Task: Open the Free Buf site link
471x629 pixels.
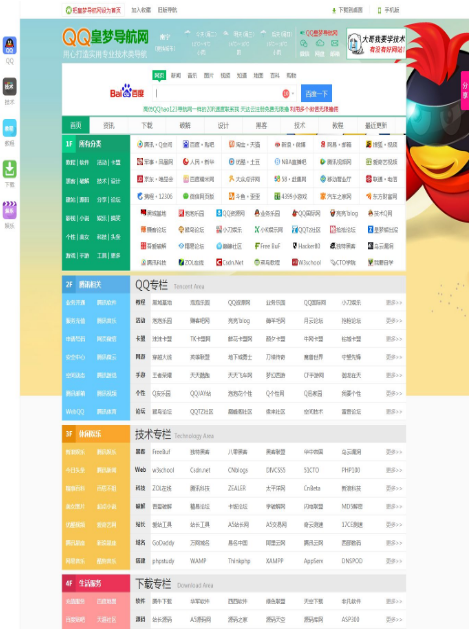Action: tap(267, 246)
